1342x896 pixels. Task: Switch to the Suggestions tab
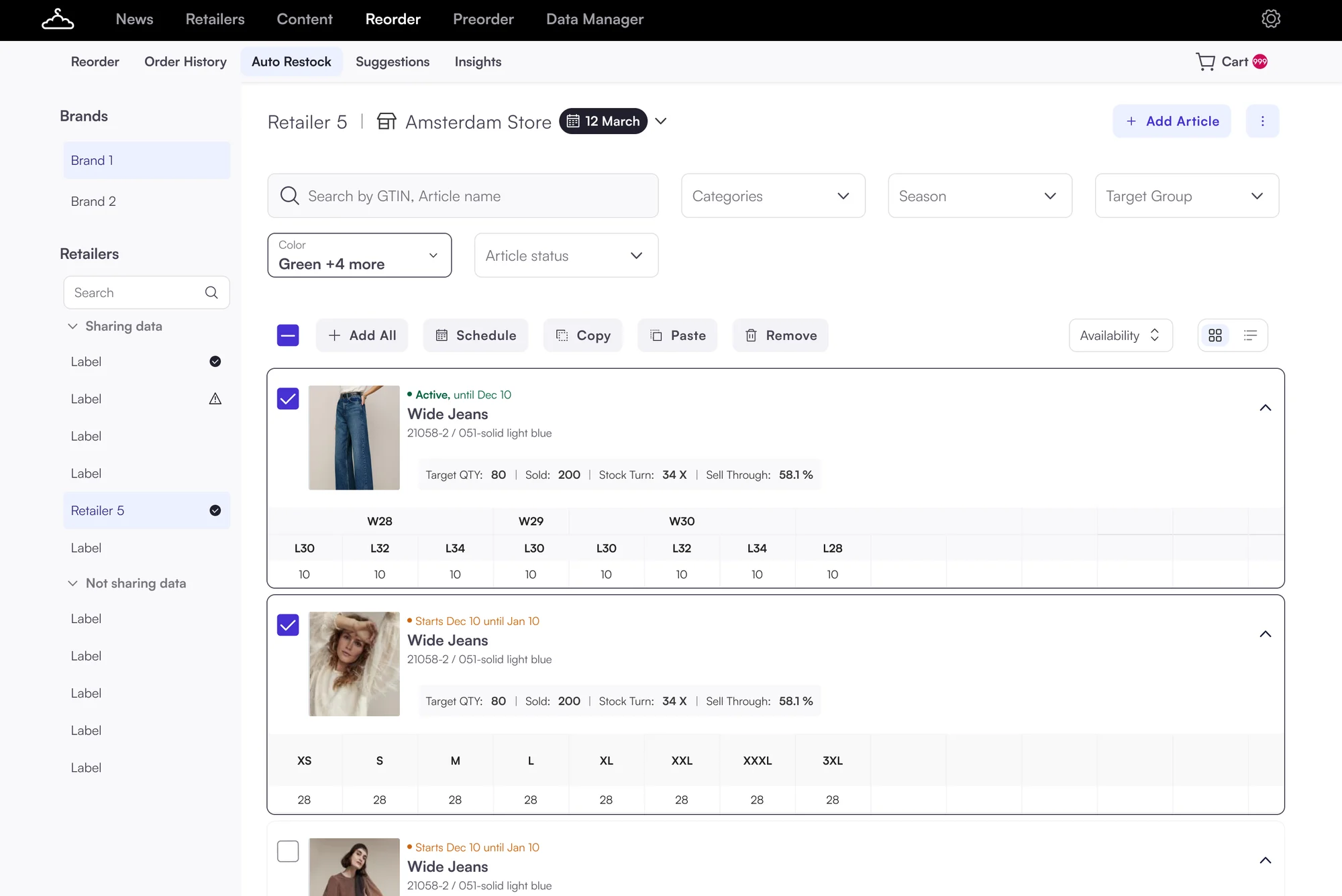(x=393, y=62)
